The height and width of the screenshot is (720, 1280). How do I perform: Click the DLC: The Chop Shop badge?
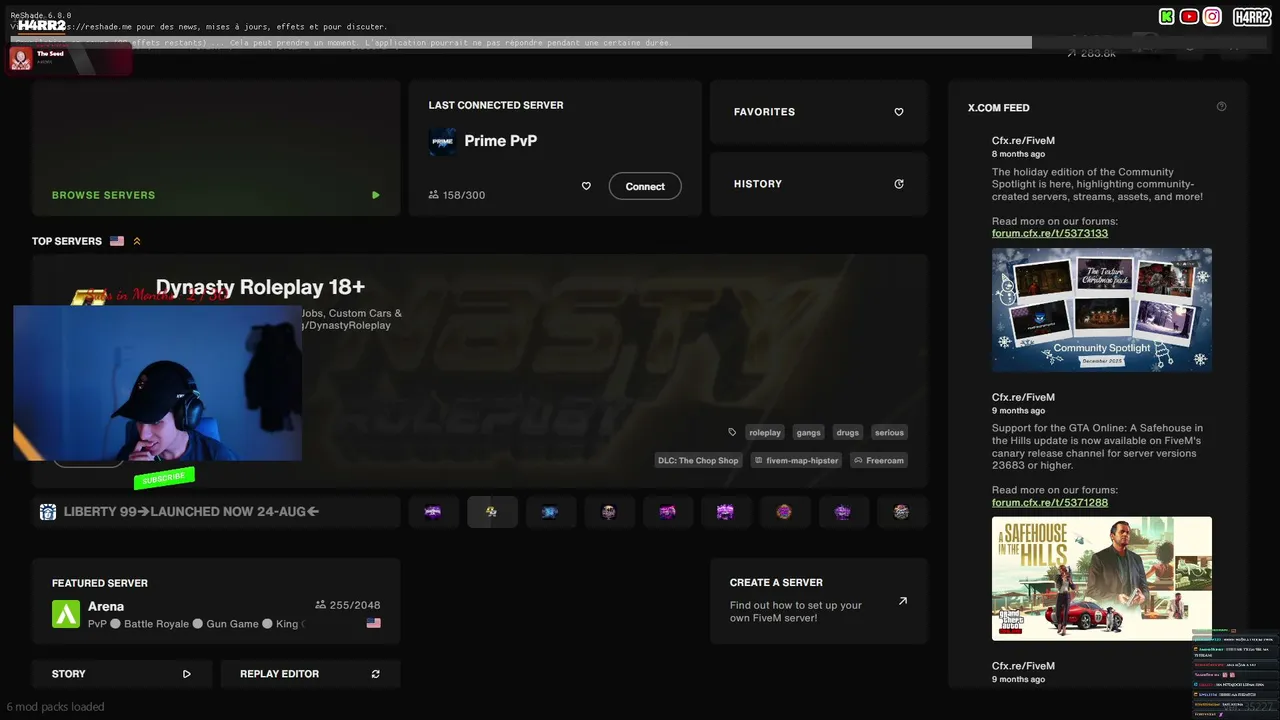tap(698, 460)
